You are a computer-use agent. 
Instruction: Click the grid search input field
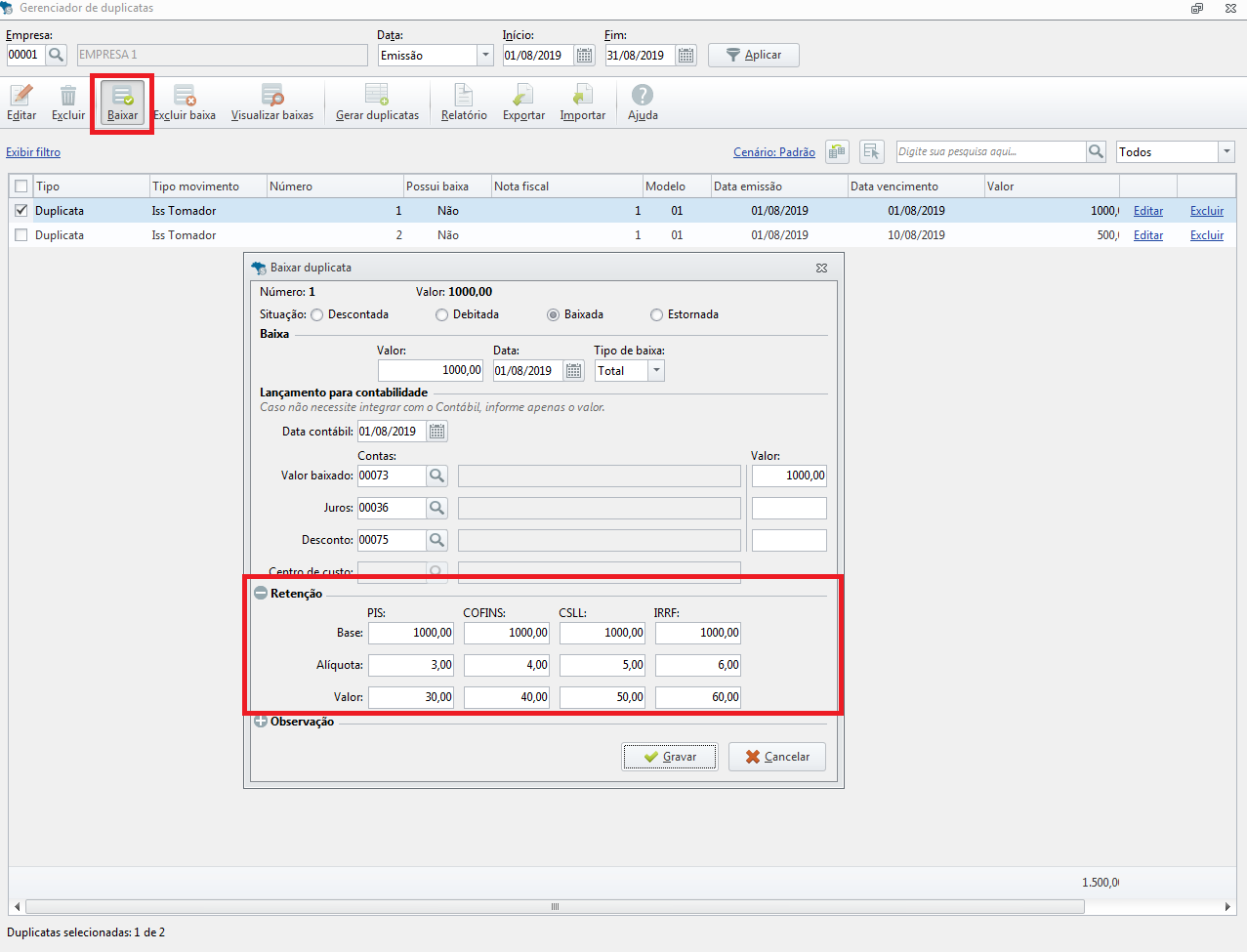click(x=991, y=151)
